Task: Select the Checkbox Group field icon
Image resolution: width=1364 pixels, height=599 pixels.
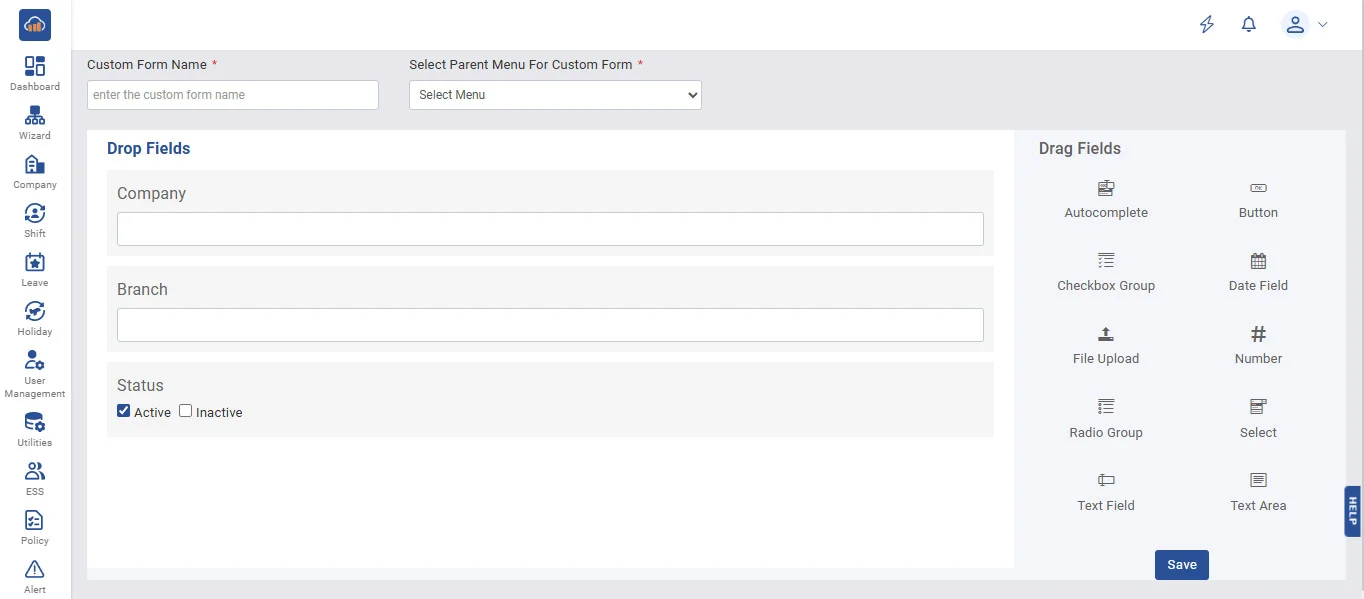Action: coord(1105,261)
